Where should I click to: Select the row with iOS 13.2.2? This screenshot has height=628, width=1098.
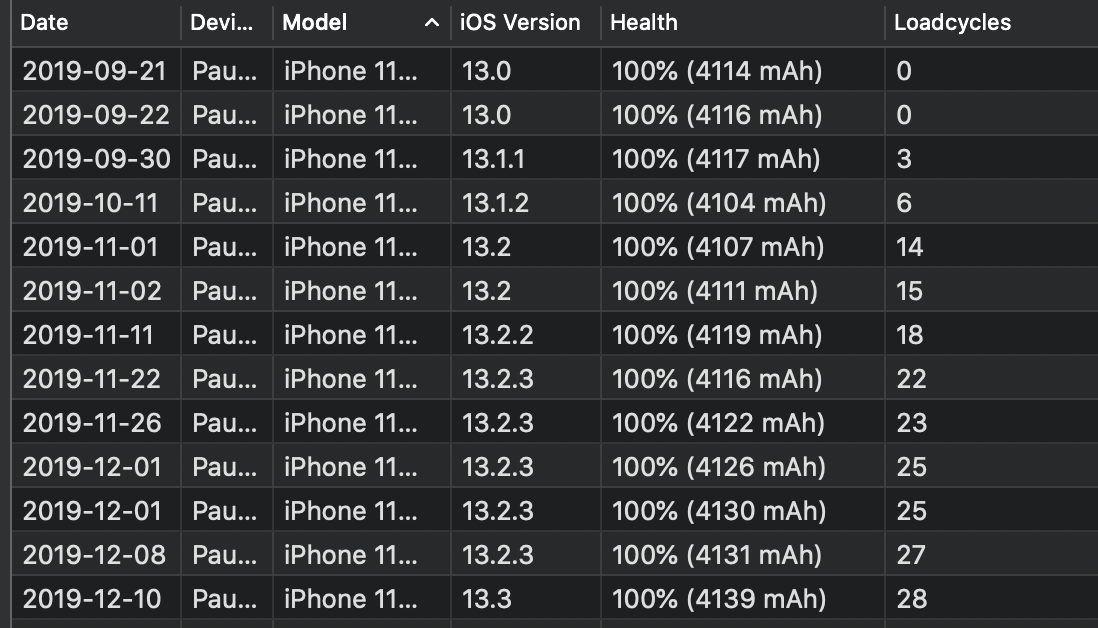click(555, 335)
